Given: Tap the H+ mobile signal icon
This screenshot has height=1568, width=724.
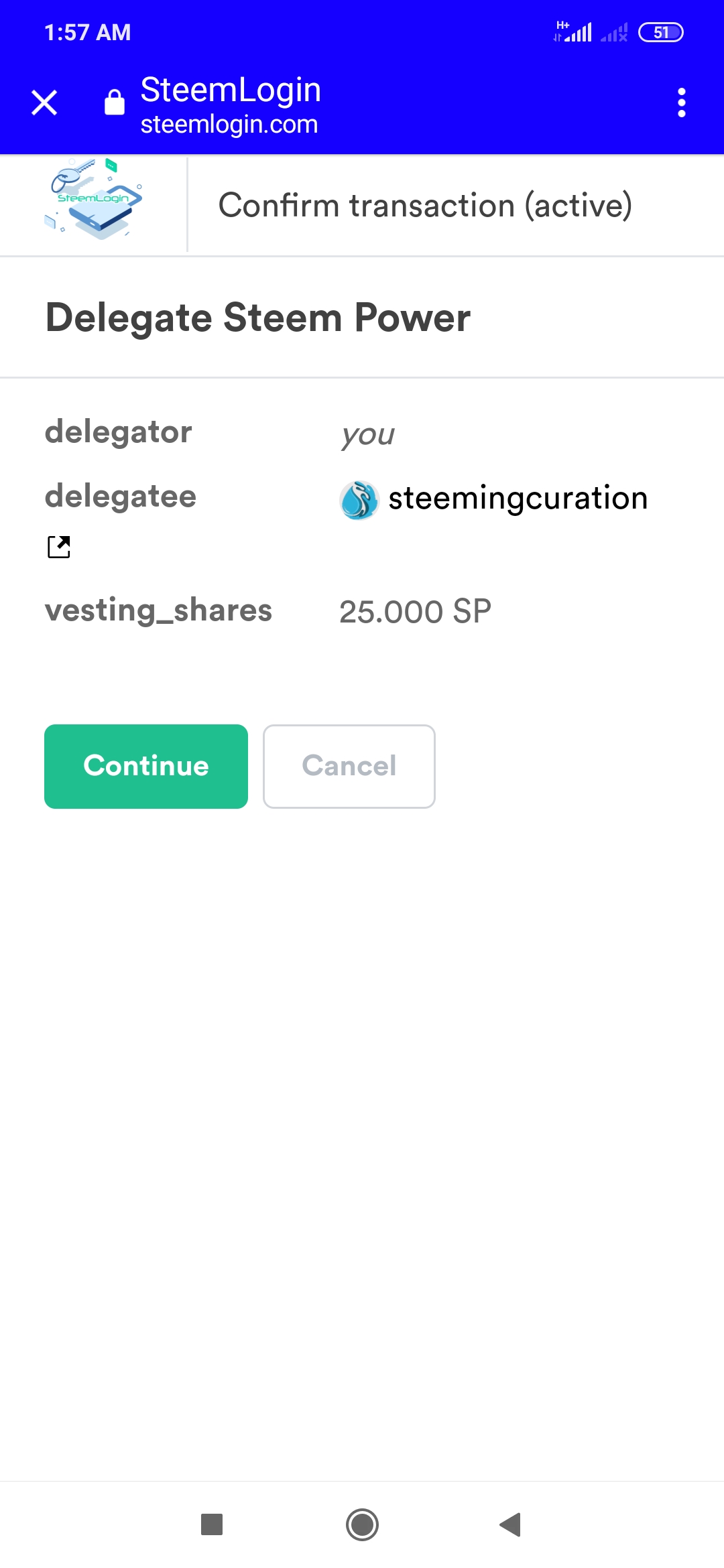Looking at the screenshot, I should click(574, 31).
